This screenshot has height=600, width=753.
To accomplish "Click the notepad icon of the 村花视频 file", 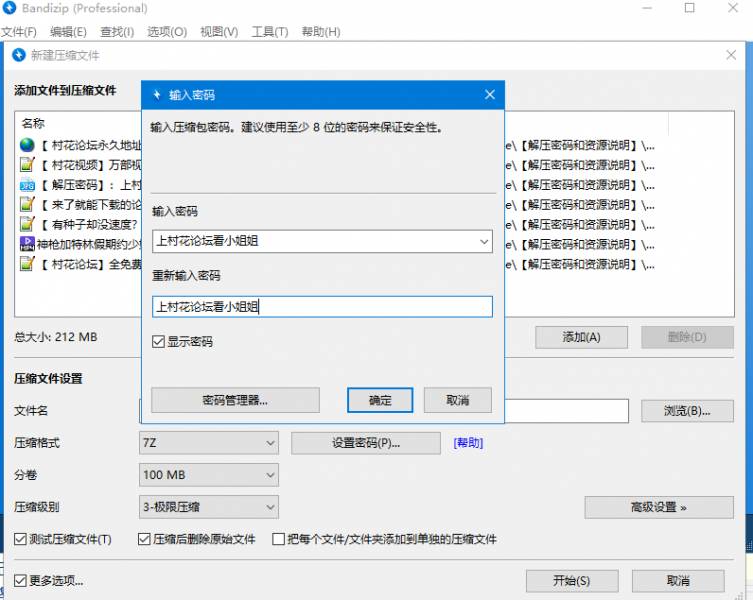I will click(x=27, y=165).
